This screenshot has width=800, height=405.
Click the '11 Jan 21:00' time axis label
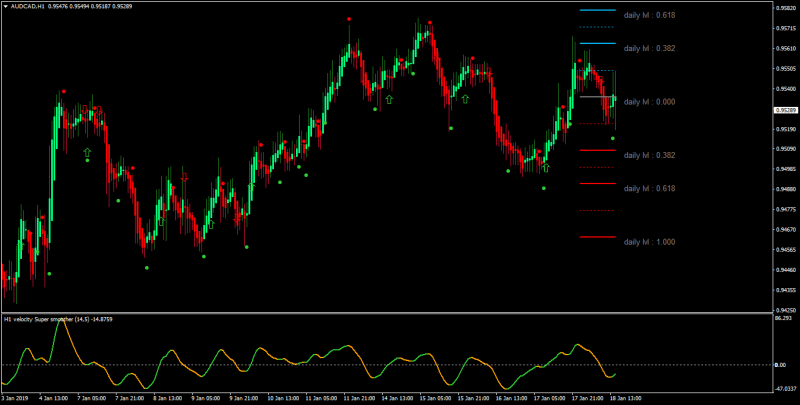(358, 398)
